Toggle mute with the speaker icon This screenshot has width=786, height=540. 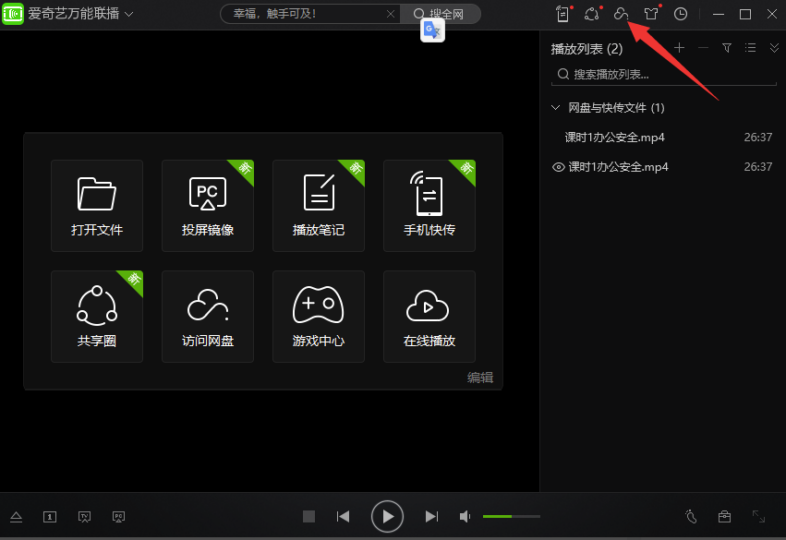pos(465,516)
